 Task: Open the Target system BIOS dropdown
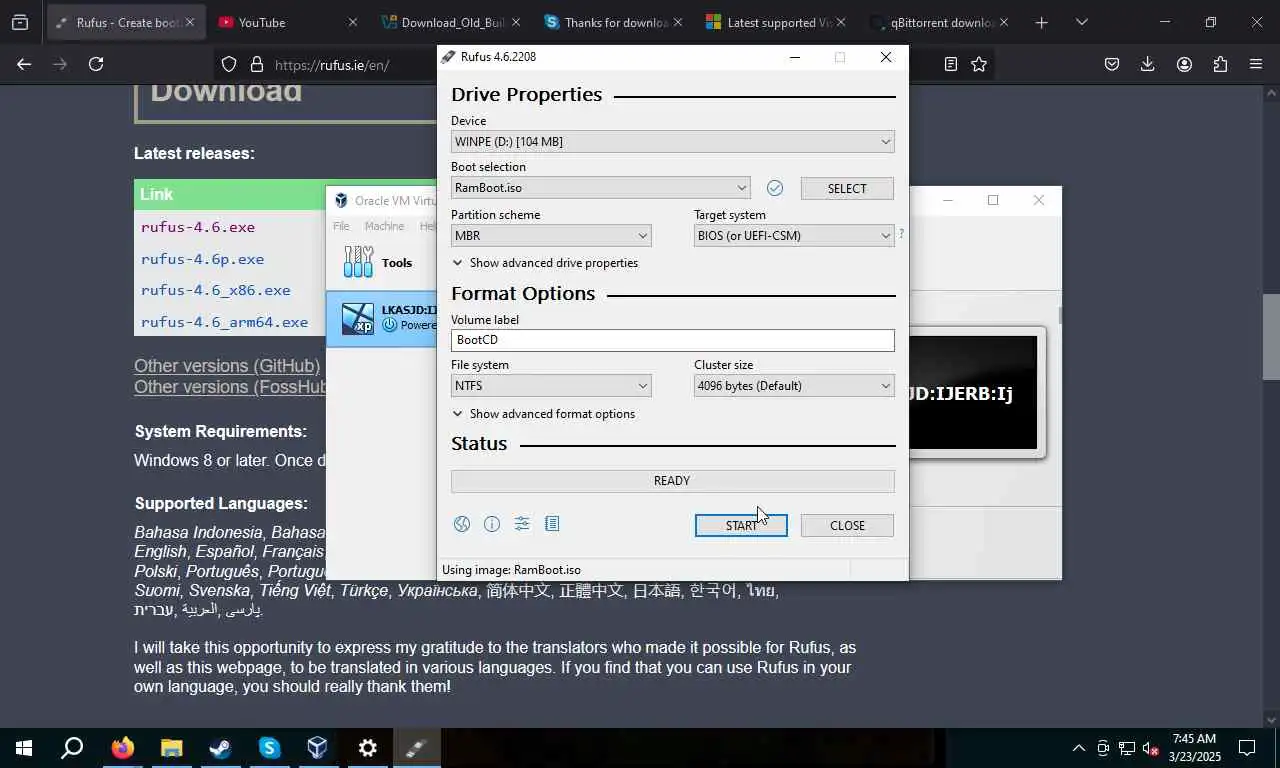point(794,236)
